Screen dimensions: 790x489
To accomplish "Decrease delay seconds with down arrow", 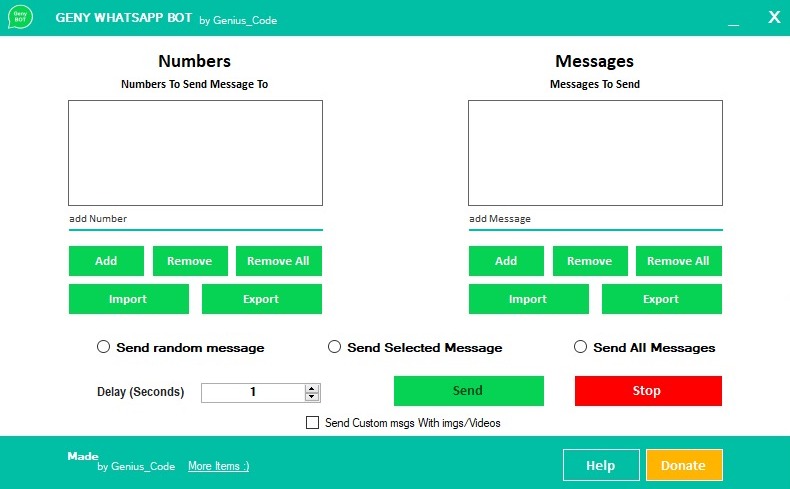I will [312, 397].
